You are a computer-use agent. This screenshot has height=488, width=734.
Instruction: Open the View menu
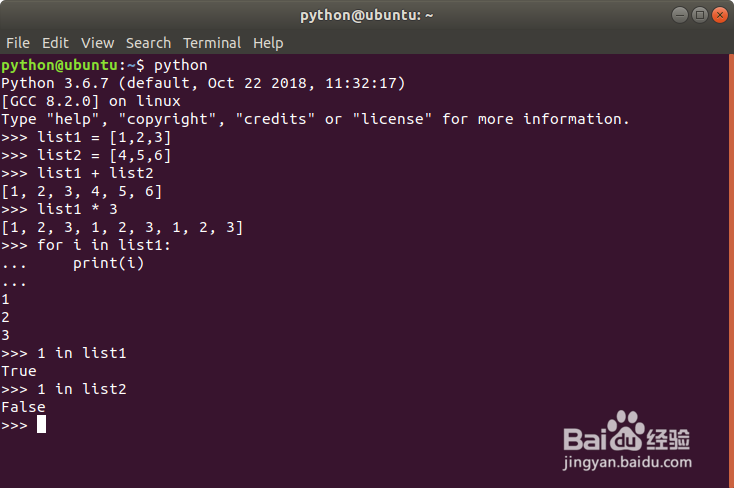coord(97,43)
